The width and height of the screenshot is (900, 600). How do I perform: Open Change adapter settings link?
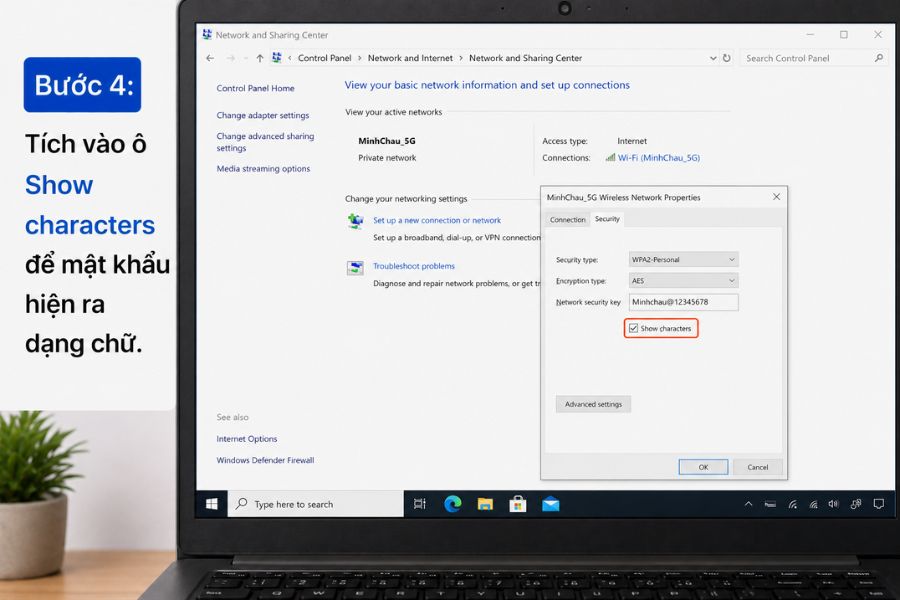tap(263, 115)
